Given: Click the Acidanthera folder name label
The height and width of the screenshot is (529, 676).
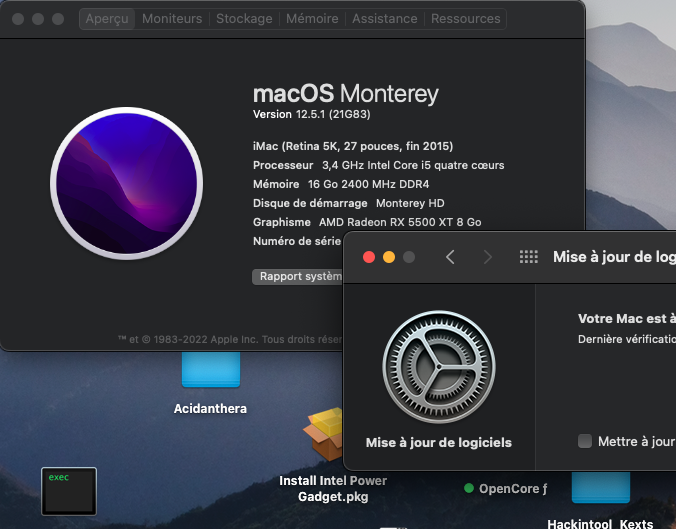Looking at the screenshot, I should tap(210, 409).
